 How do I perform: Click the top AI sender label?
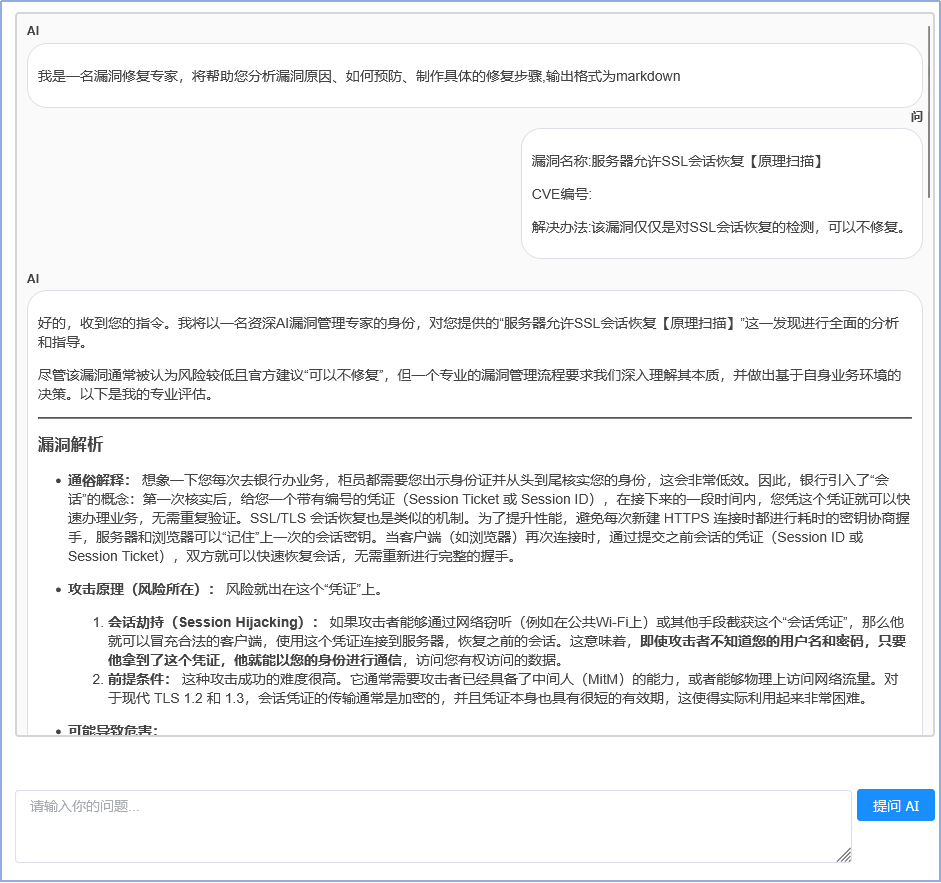pos(33,31)
